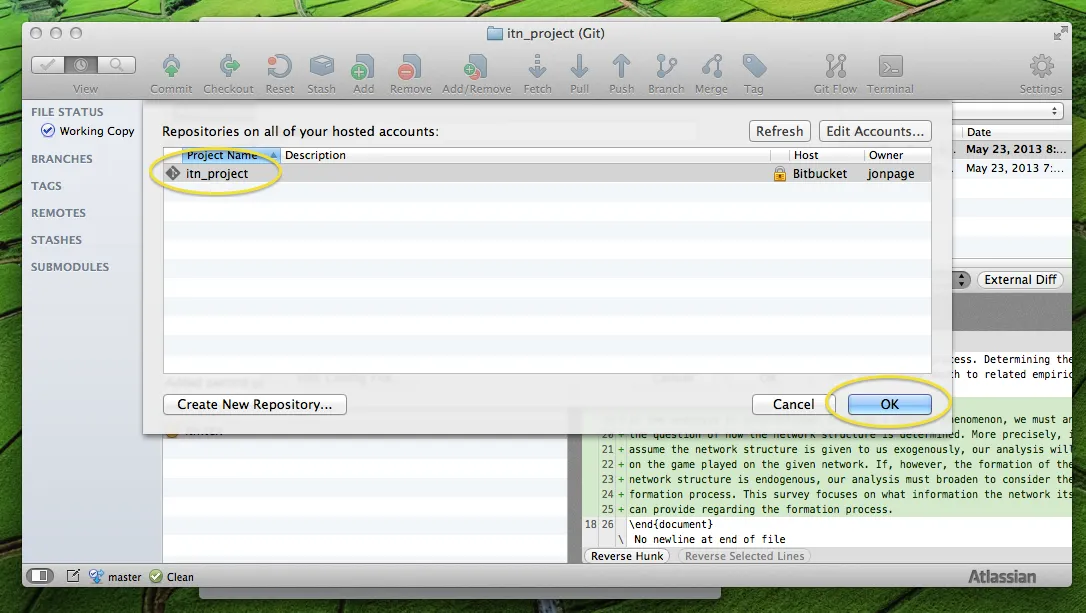The width and height of the screenshot is (1086, 613).
Task: Select the Merge toolbar icon
Action: 711,70
